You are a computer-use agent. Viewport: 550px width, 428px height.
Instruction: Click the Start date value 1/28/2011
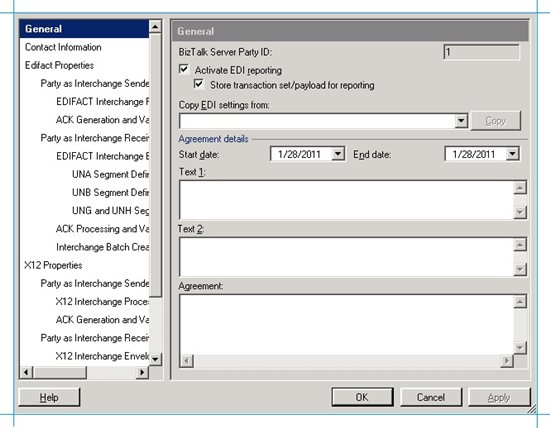point(299,154)
